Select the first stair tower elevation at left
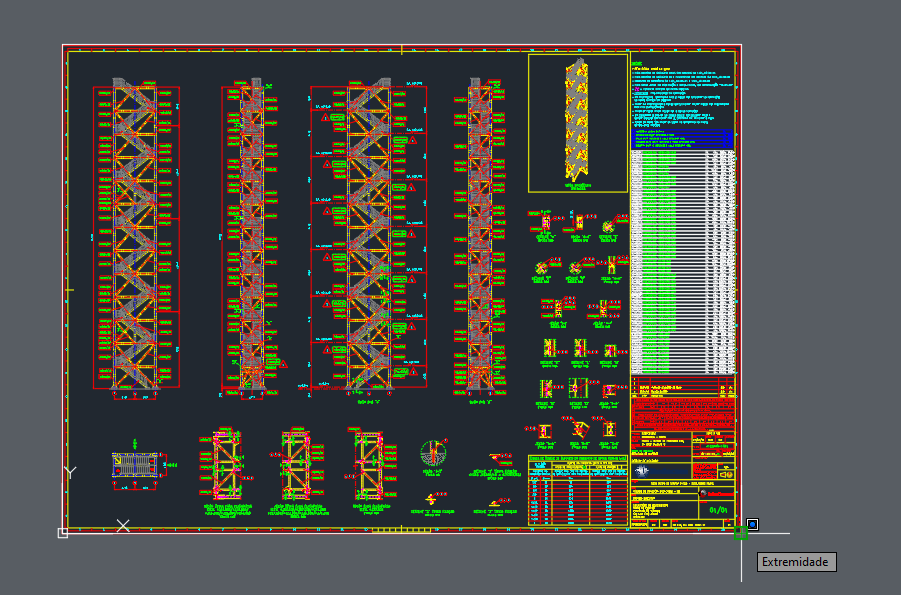The width and height of the screenshot is (901, 595). pos(137,236)
